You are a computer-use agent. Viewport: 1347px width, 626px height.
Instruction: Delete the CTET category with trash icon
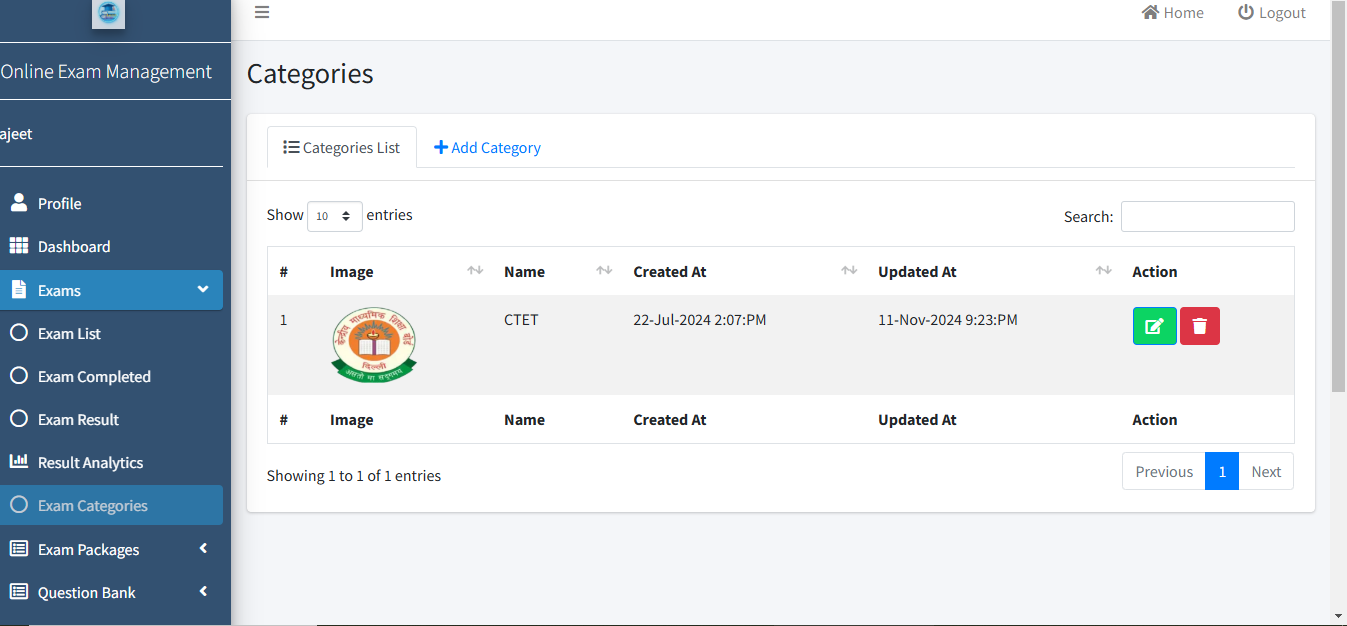pos(1199,326)
